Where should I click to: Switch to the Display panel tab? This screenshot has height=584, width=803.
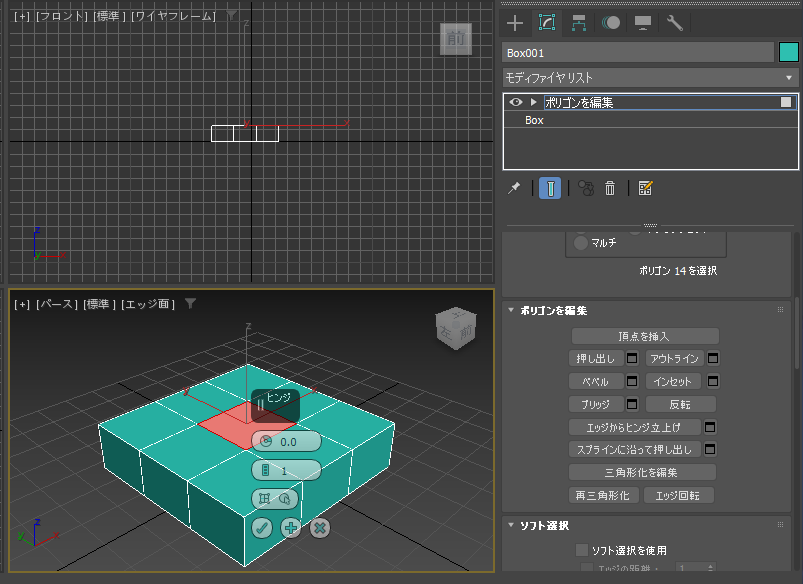643,23
